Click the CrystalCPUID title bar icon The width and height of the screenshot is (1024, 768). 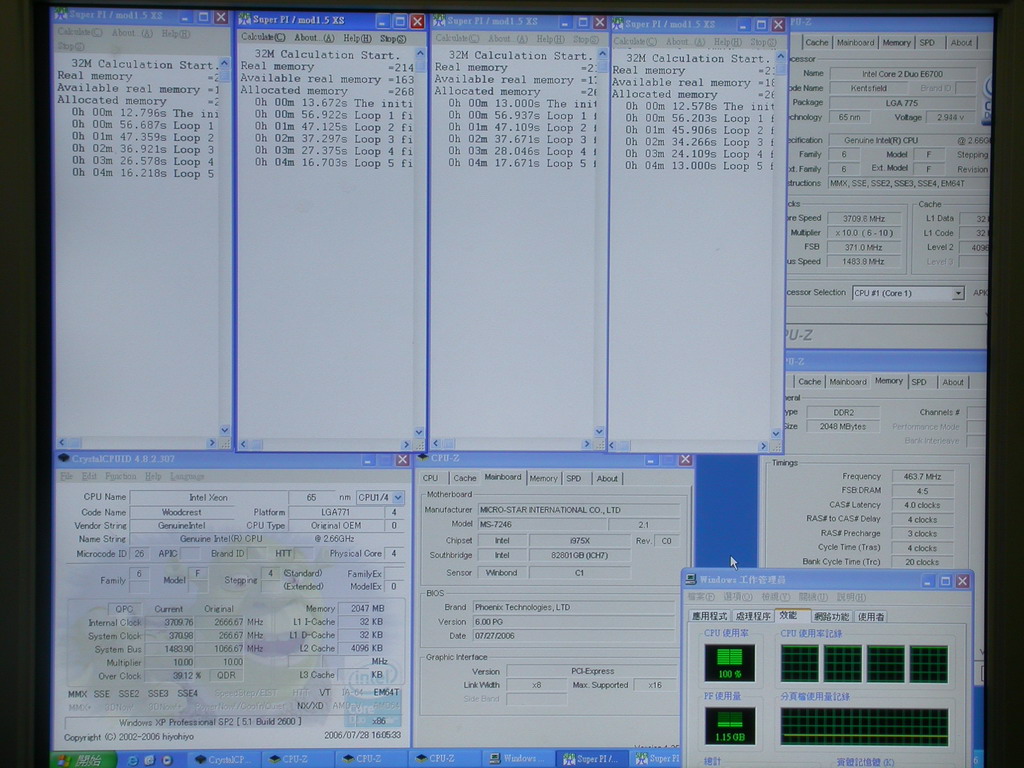tap(63, 458)
